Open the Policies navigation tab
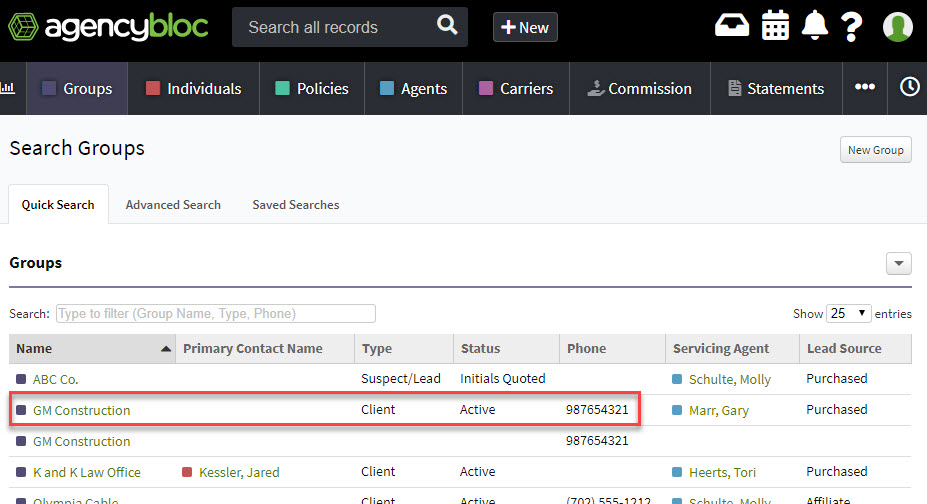Viewport: 927px width, 504px height. click(312, 89)
